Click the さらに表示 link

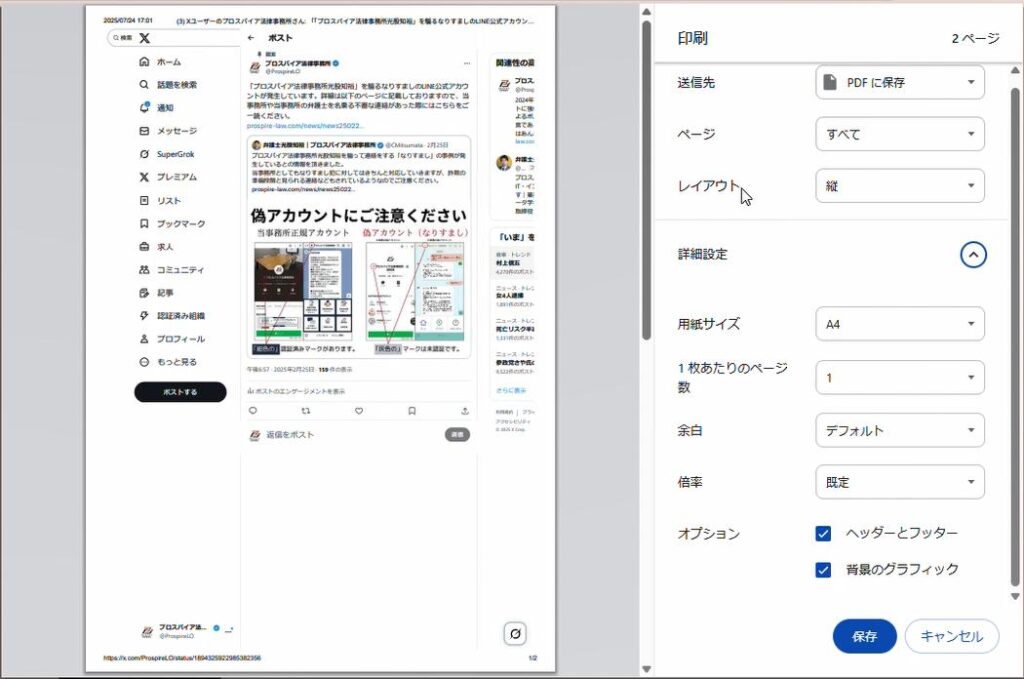[x=511, y=390]
